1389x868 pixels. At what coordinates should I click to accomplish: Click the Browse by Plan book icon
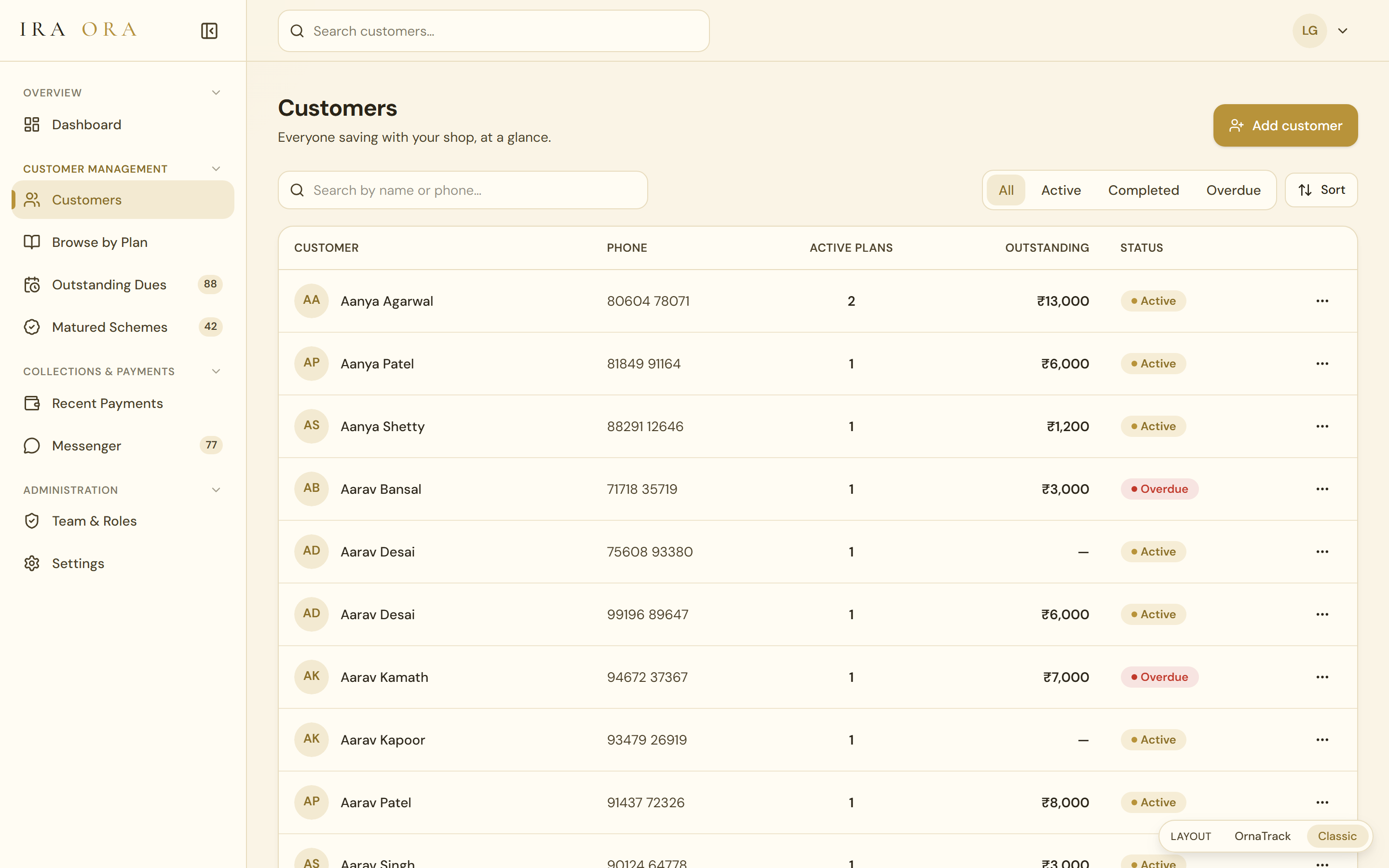tap(31, 242)
